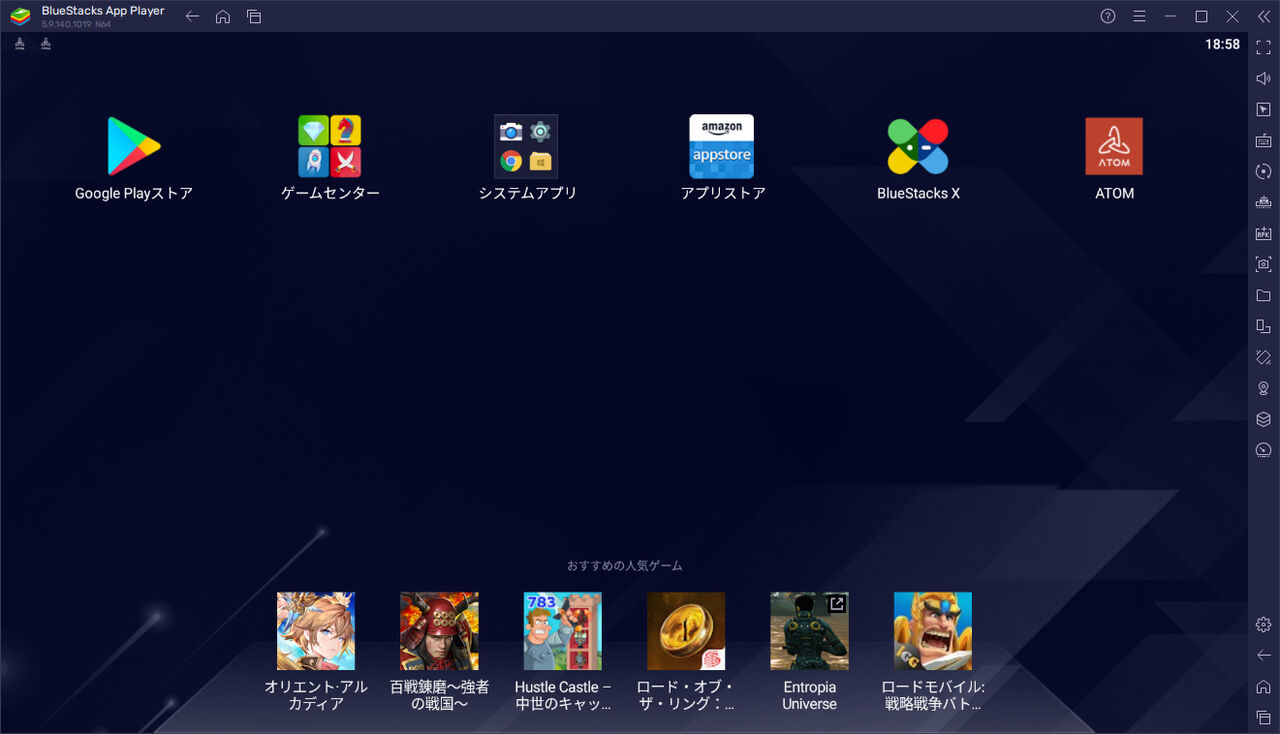Open the multi-instance manager layers icon
The image size is (1280, 734).
(x=1264, y=419)
